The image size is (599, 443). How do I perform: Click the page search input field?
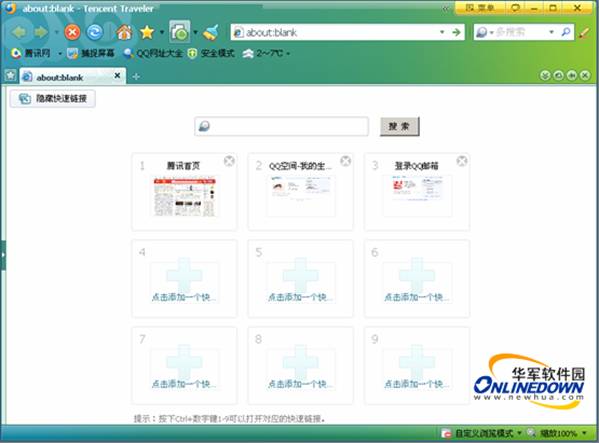(282, 126)
